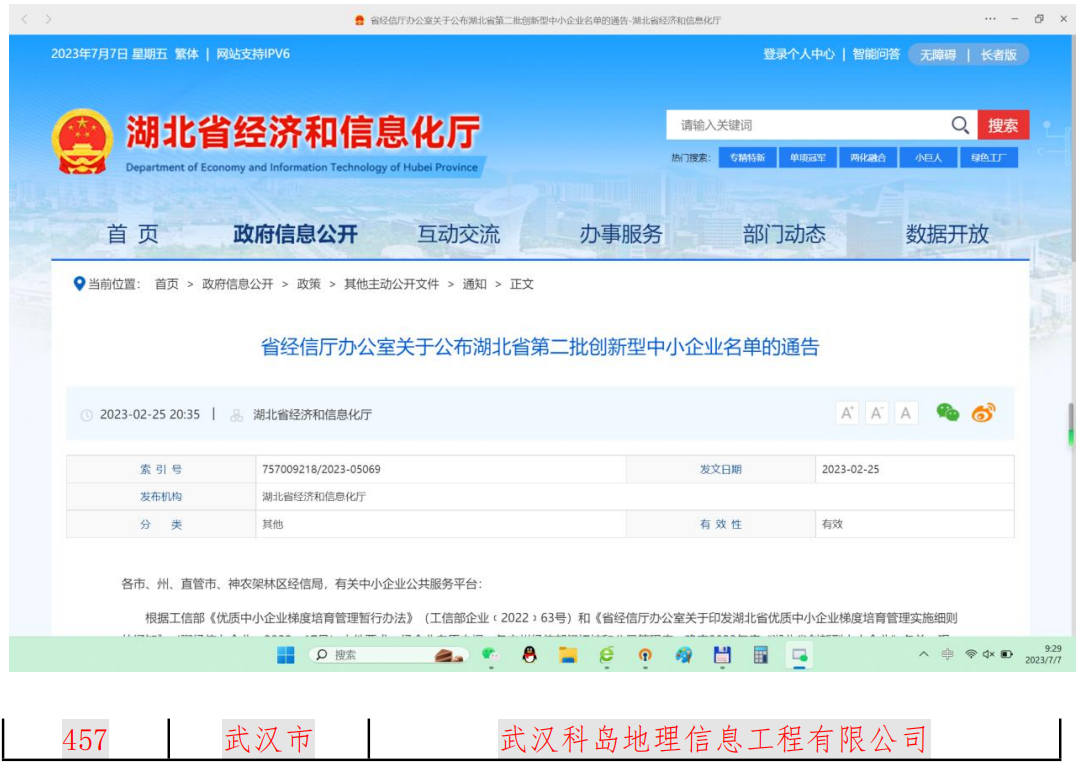Switch to 繁体 traditional Chinese
The image size is (1082, 777).
[x=186, y=54]
